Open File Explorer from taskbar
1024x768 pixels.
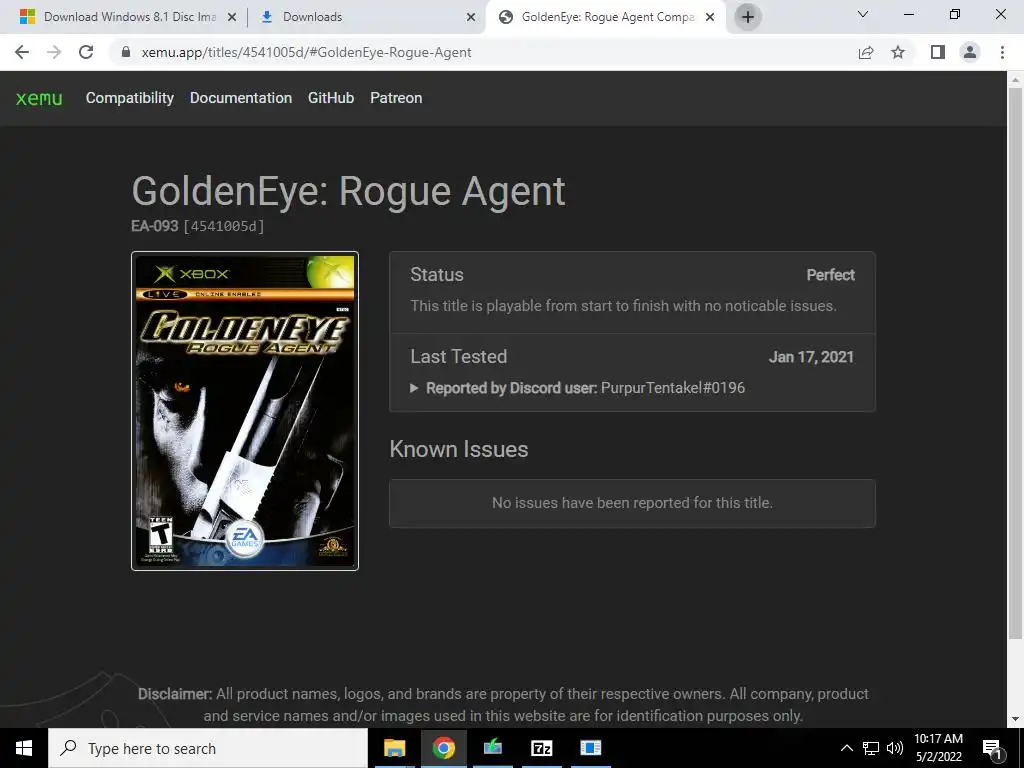point(394,748)
